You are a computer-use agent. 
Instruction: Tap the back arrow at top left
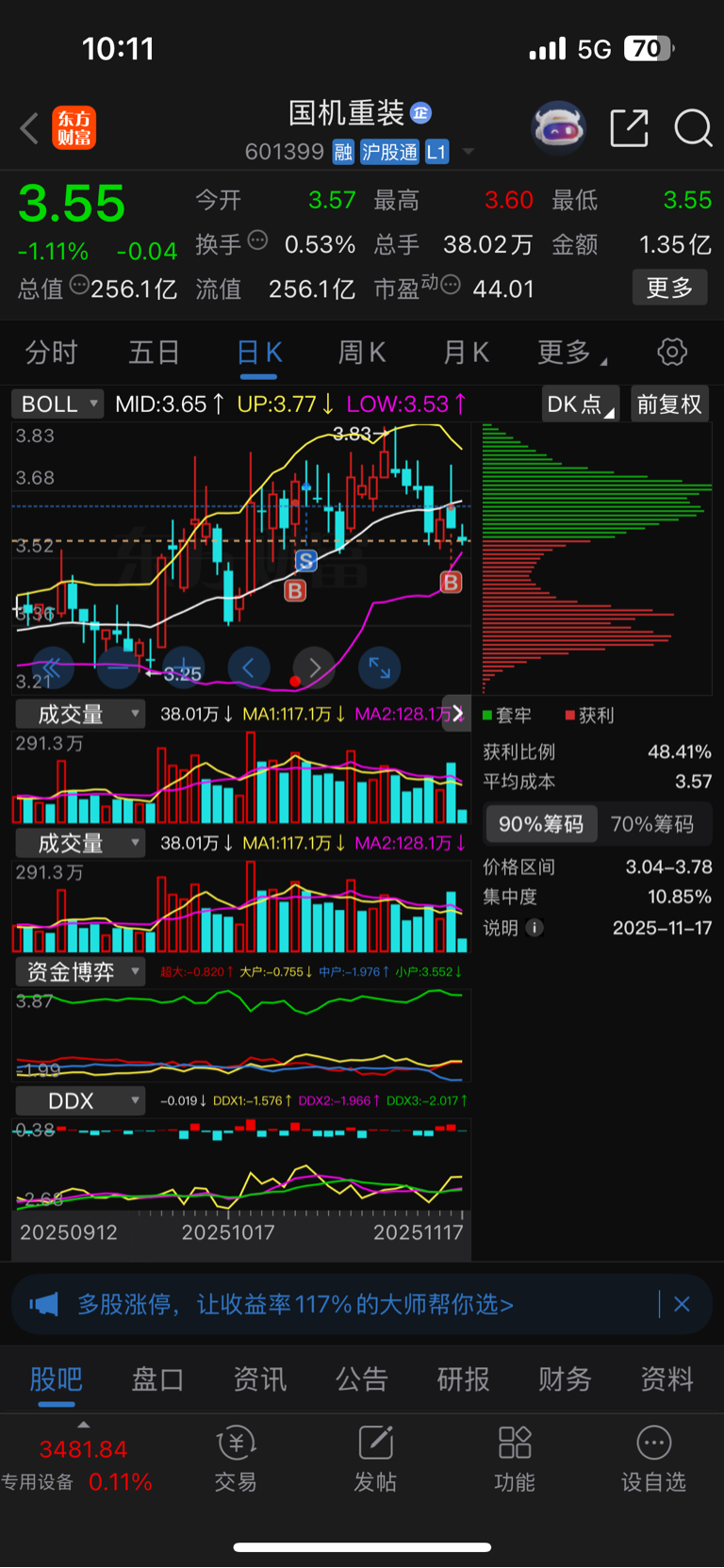[29, 127]
